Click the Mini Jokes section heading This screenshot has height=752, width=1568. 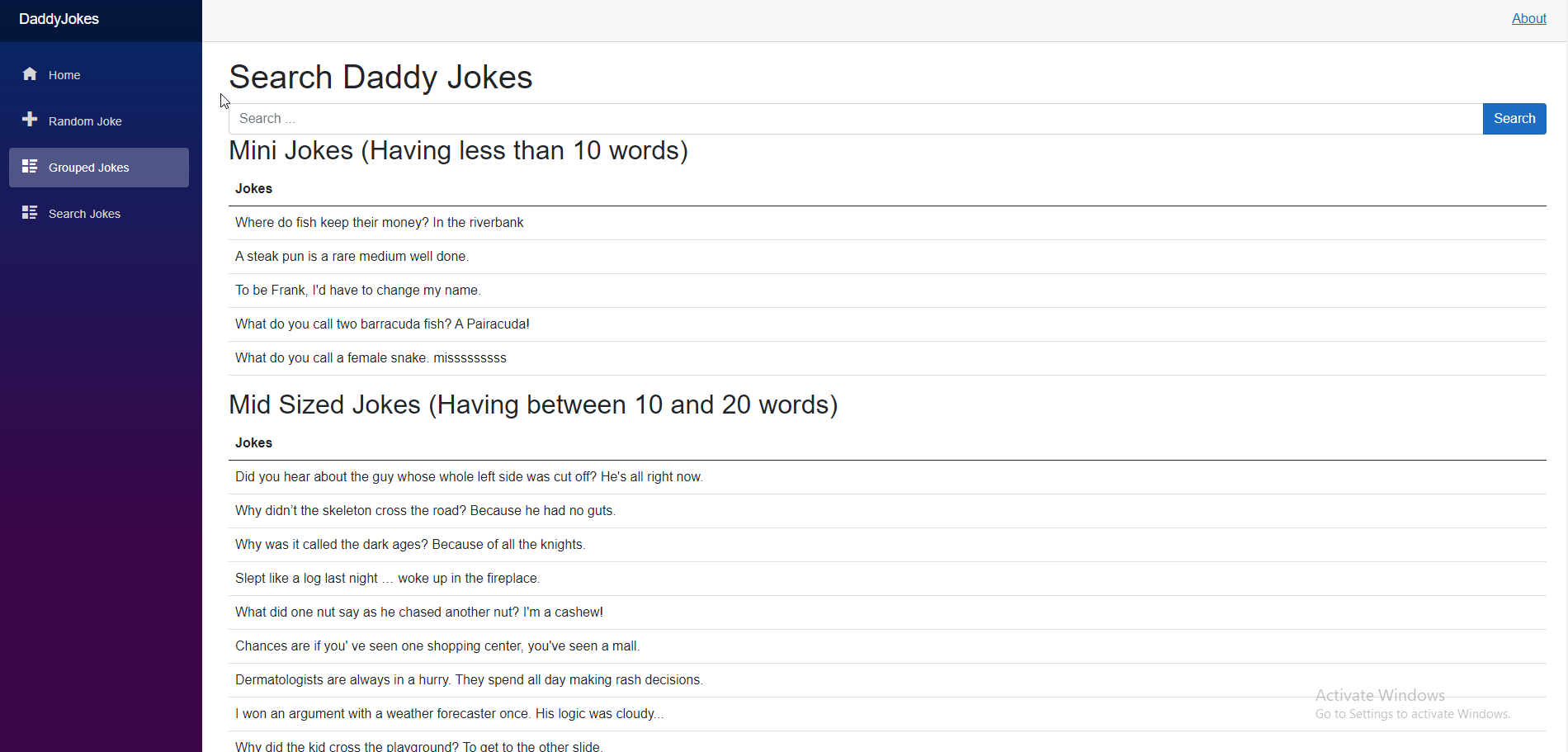click(x=459, y=150)
